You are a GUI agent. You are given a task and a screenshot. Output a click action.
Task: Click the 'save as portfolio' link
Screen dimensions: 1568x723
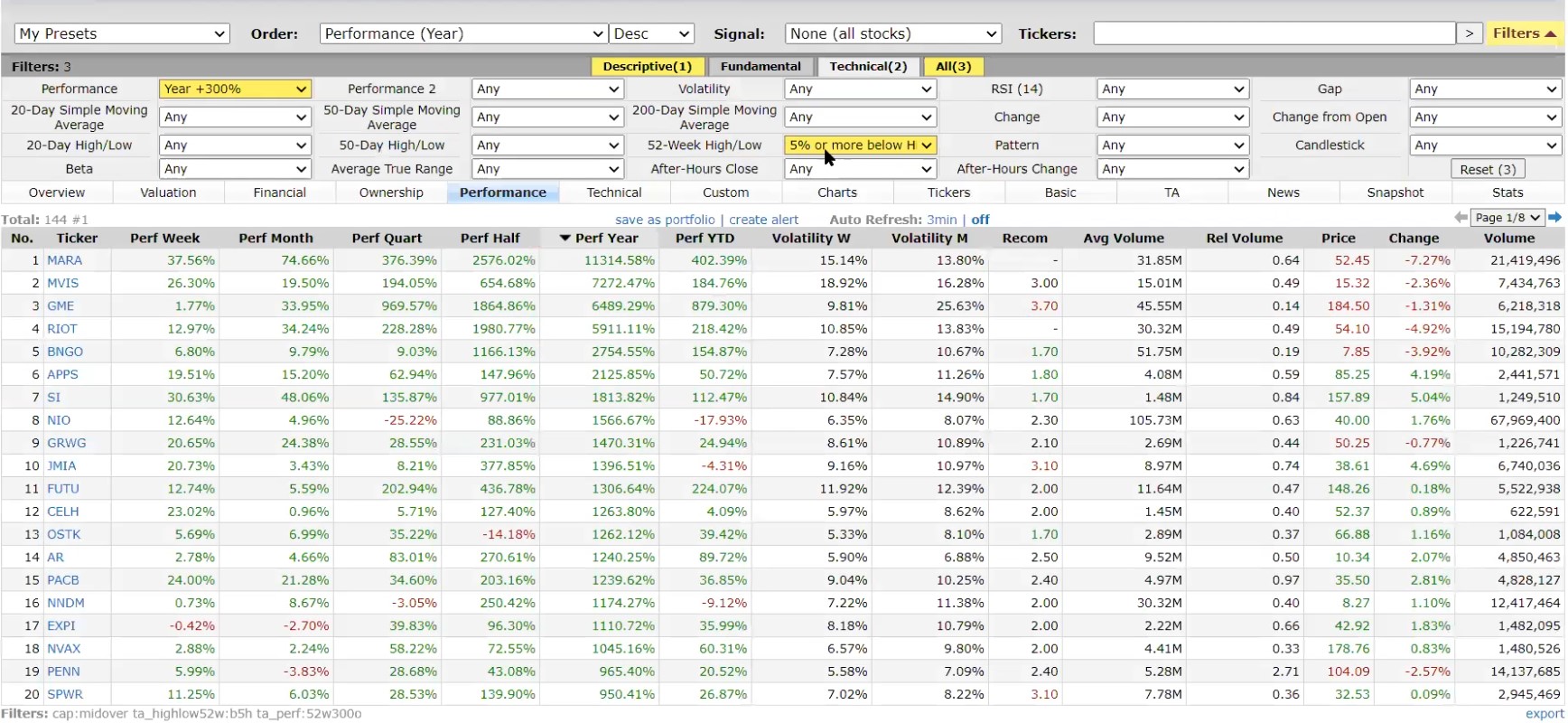pyautogui.click(x=665, y=219)
